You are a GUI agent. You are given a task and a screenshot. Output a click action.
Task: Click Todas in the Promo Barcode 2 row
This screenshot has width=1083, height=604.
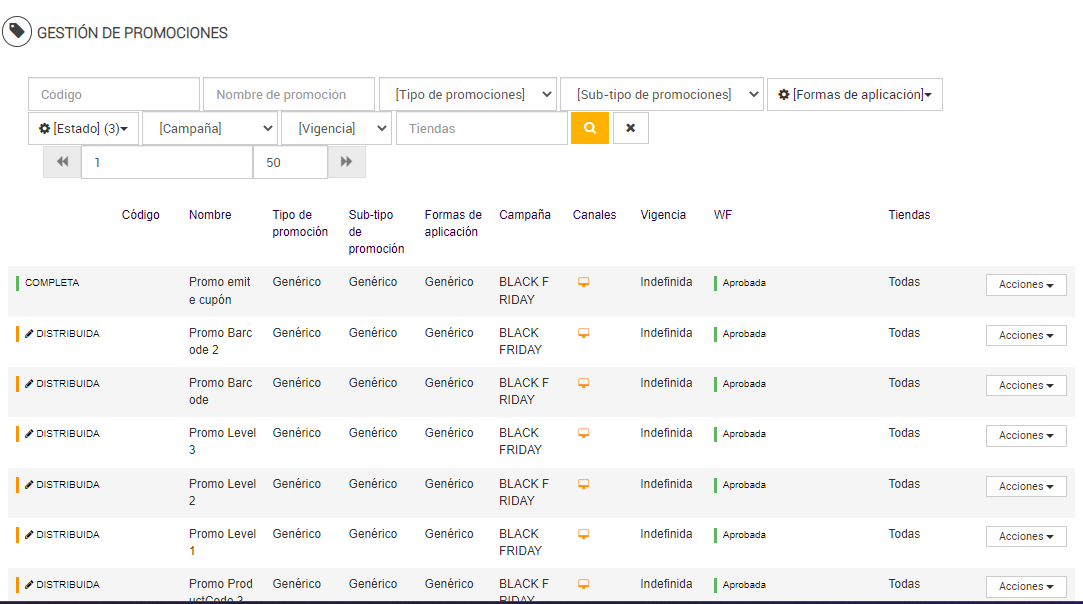[904, 332]
